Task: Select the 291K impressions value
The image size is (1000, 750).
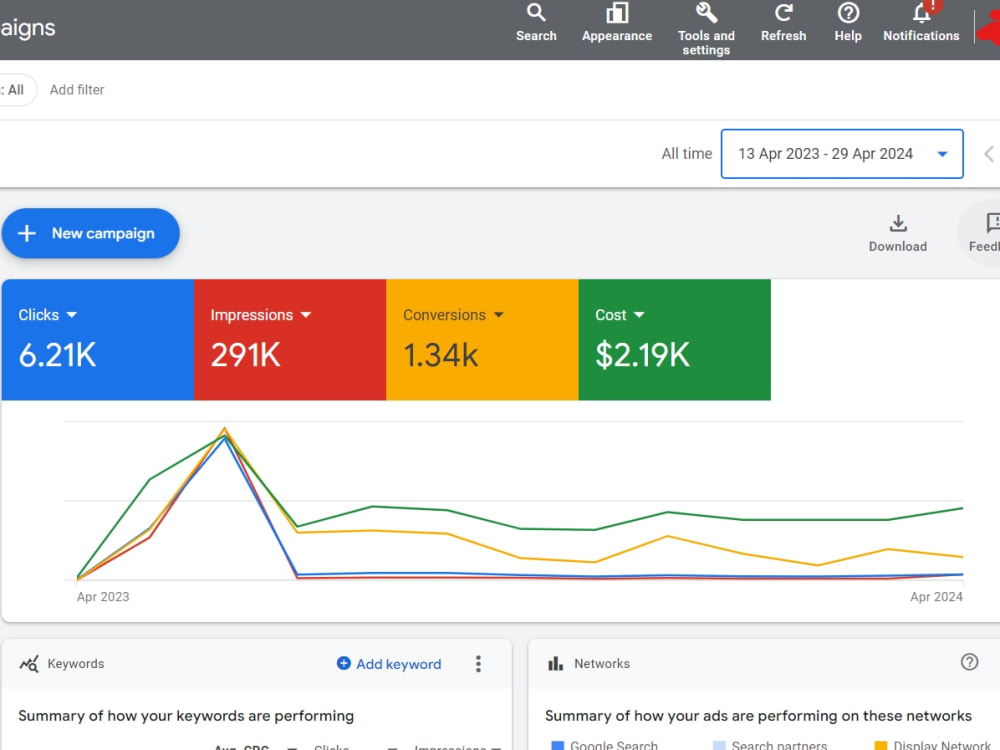Action: point(246,355)
